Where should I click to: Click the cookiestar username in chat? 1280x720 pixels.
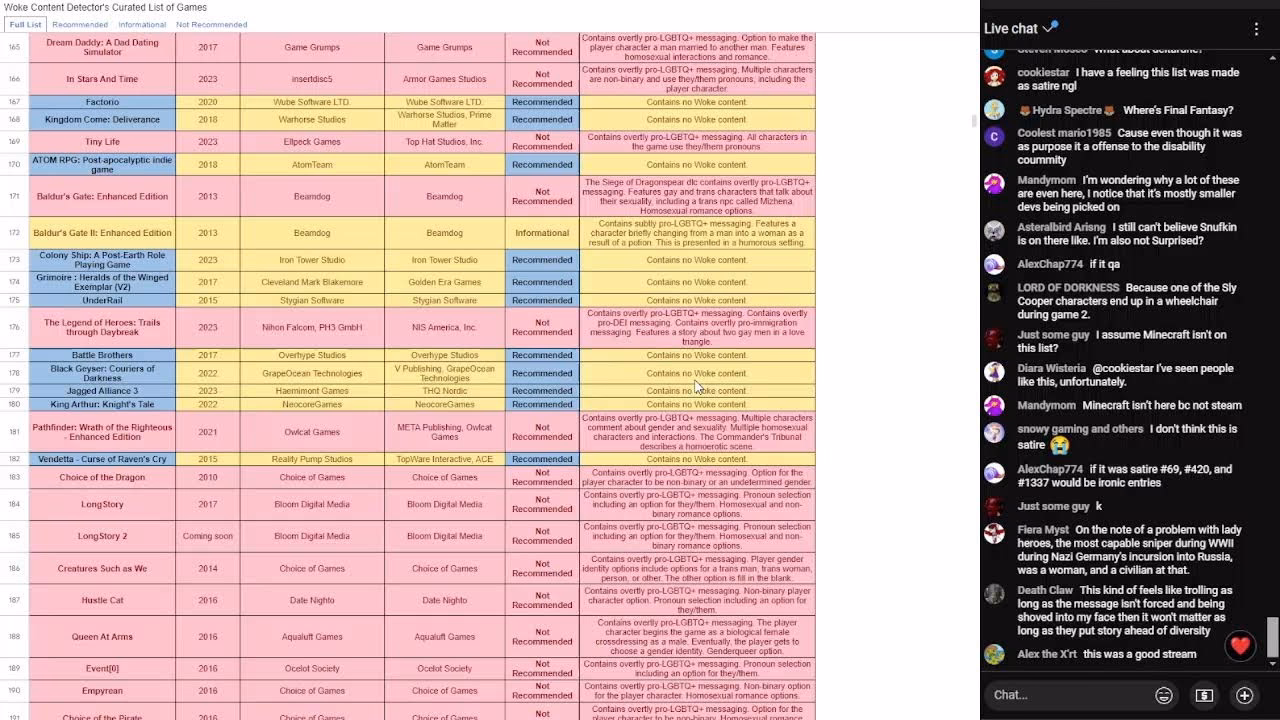(x=1043, y=73)
